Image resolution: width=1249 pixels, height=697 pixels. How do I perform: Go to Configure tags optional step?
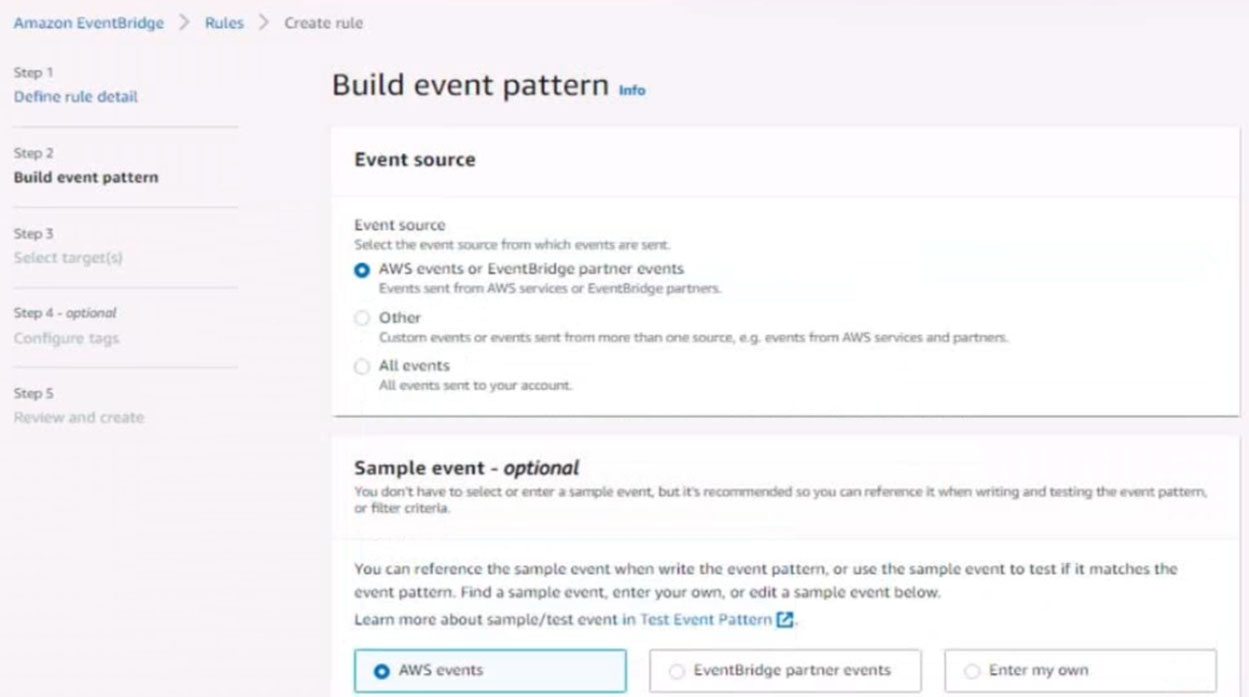pyautogui.click(x=66, y=338)
